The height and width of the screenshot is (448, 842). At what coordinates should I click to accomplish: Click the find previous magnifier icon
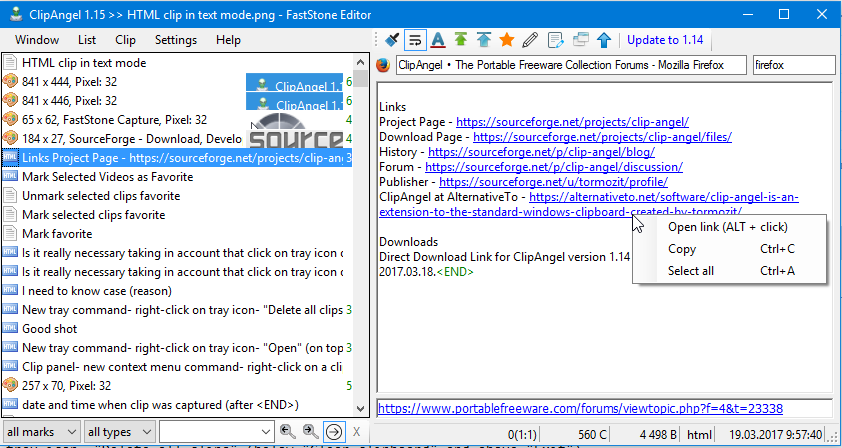(287, 431)
